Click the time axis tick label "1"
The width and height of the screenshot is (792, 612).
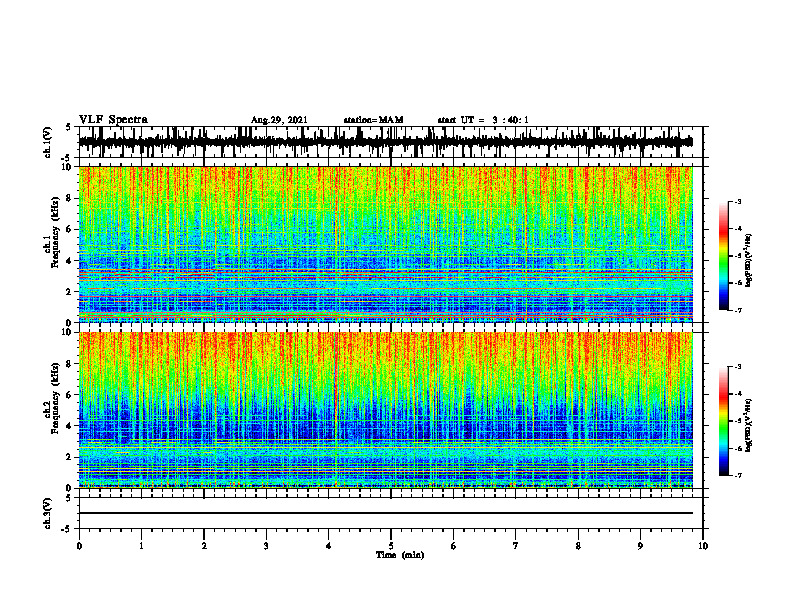[141, 546]
